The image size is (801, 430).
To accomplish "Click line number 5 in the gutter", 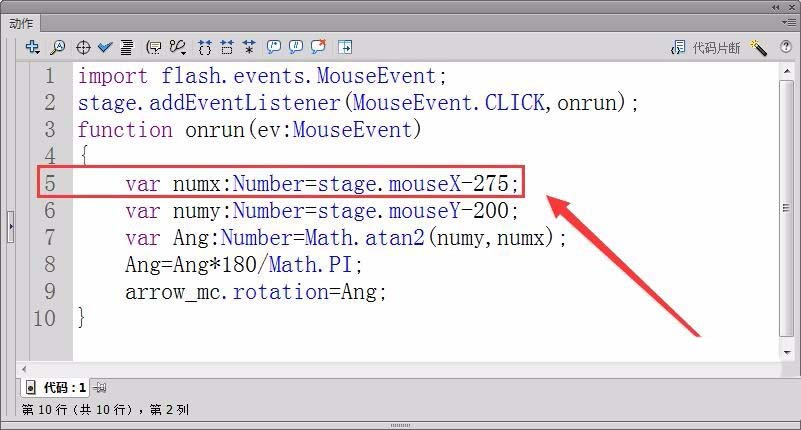I will (x=50, y=183).
